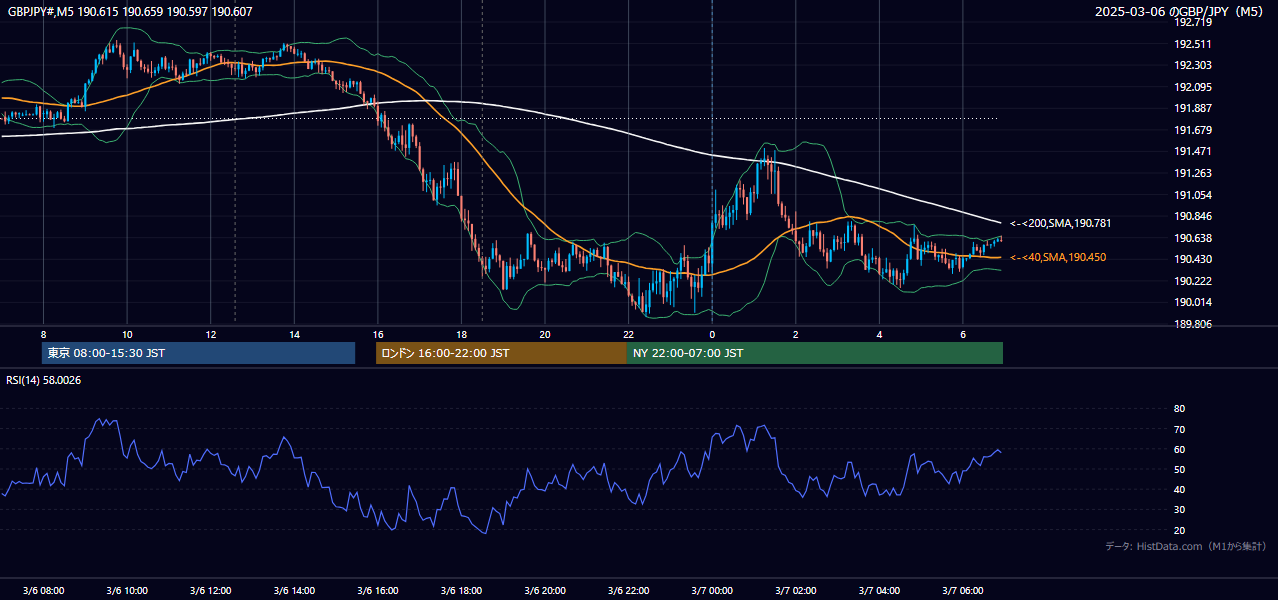Select the 200 SMA 190.781 label
Image resolution: width=1278 pixels, height=600 pixels.
pyautogui.click(x=1060, y=223)
